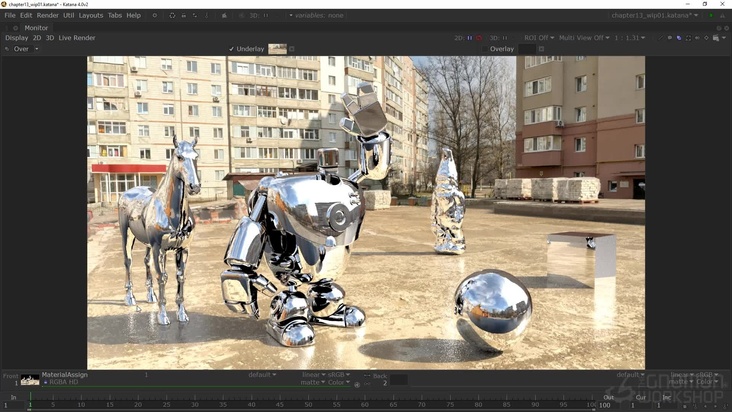The height and width of the screenshot is (412, 732).
Task: Open the Util menu
Action: (69, 15)
